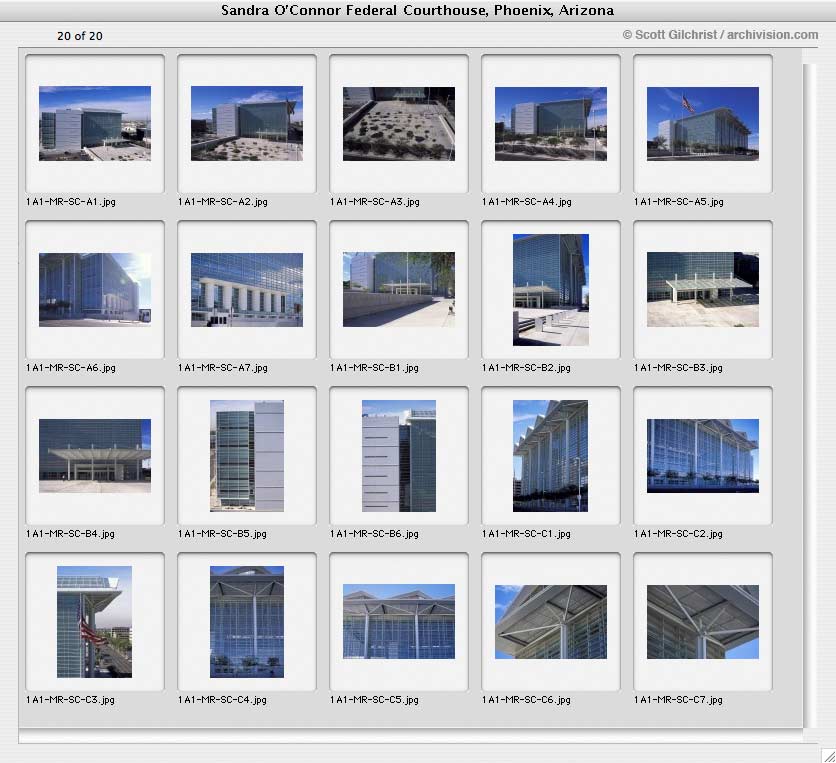Click the flag detail thumbnail 1A1-MR-SC-C3.jpg
Viewport: 836px width, 763px height.
[x=94, y=622]
